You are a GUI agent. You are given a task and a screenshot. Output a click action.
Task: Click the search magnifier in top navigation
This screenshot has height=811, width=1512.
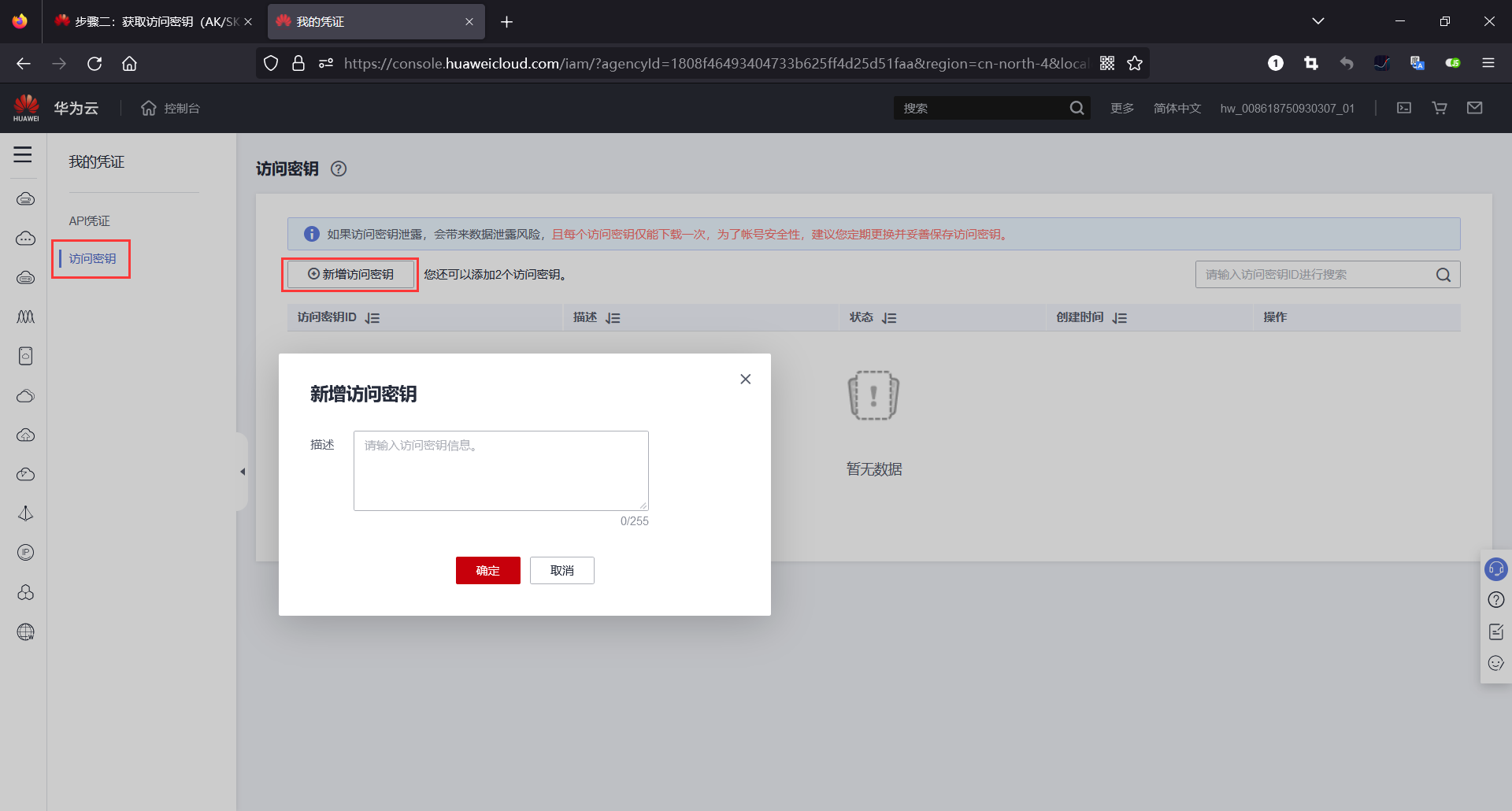click(x=1077, y=108)
